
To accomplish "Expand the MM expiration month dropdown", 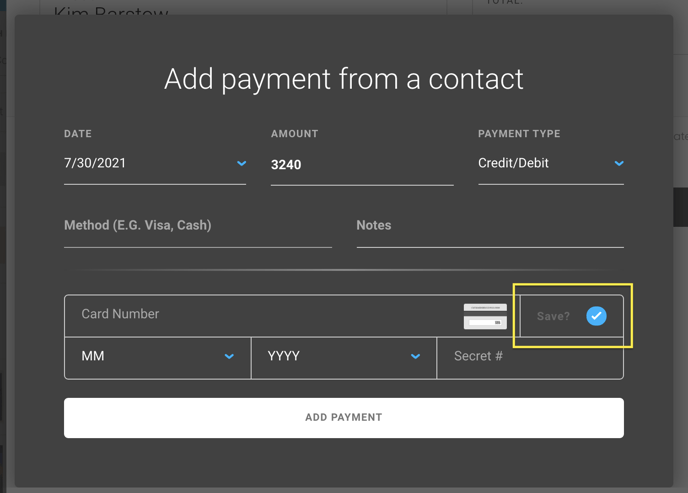I will click(158, 356).
